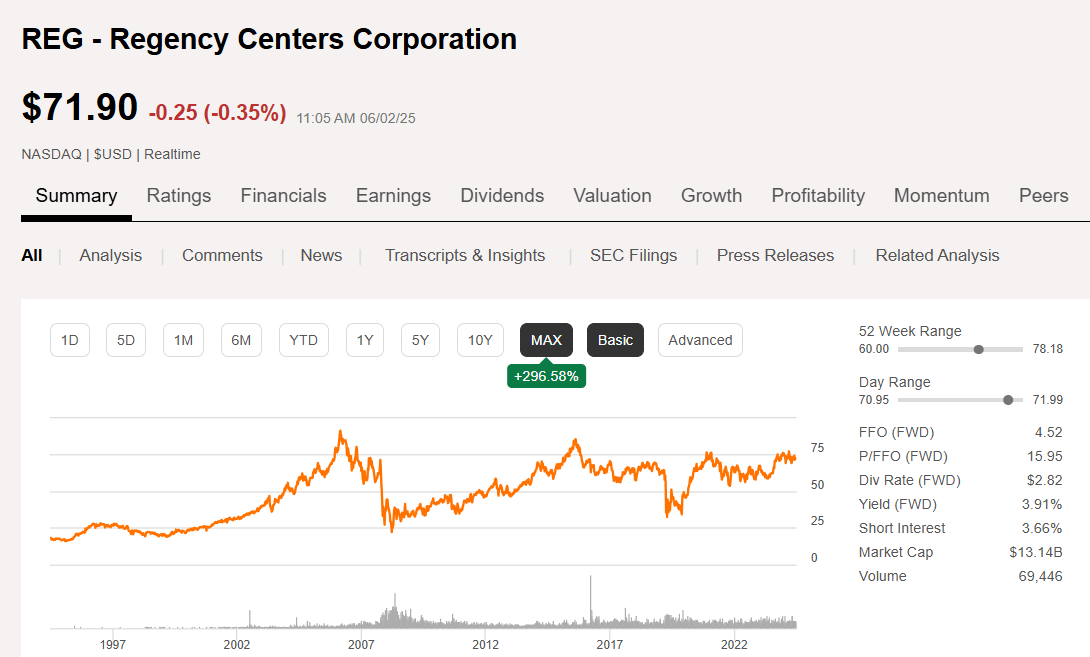1090x657 pixels.
Task: Select the 5D chart timeframe
Action: (x=126, y=340)
